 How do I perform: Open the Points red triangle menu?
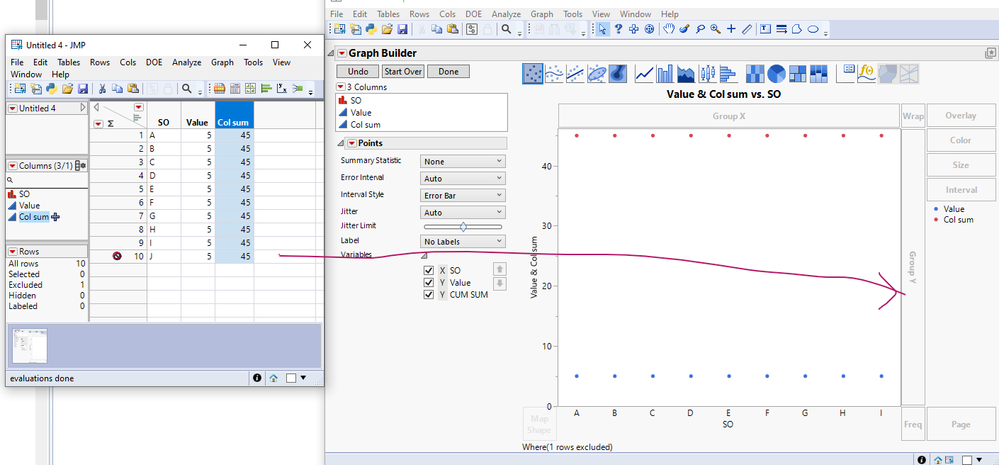352,143
